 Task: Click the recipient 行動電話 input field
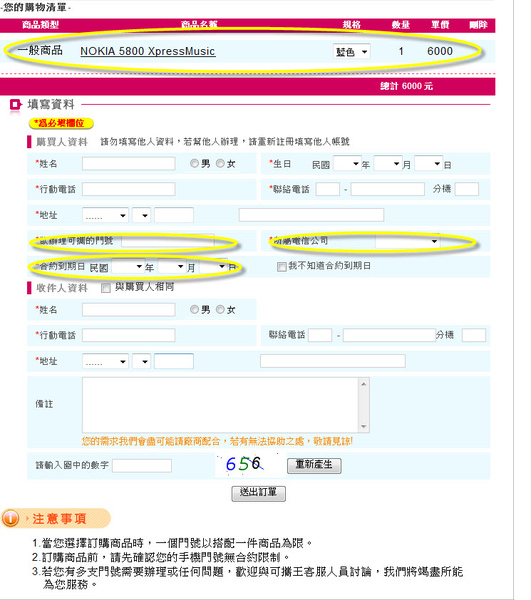point(129,335)
